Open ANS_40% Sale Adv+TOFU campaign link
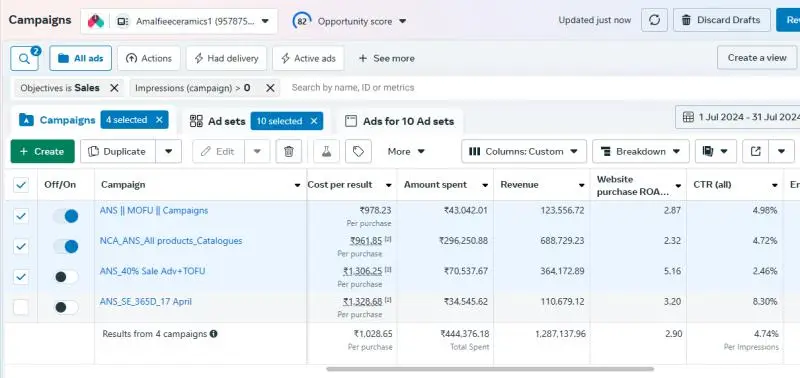This screenshot has height=378, width=800. (153, 271)
